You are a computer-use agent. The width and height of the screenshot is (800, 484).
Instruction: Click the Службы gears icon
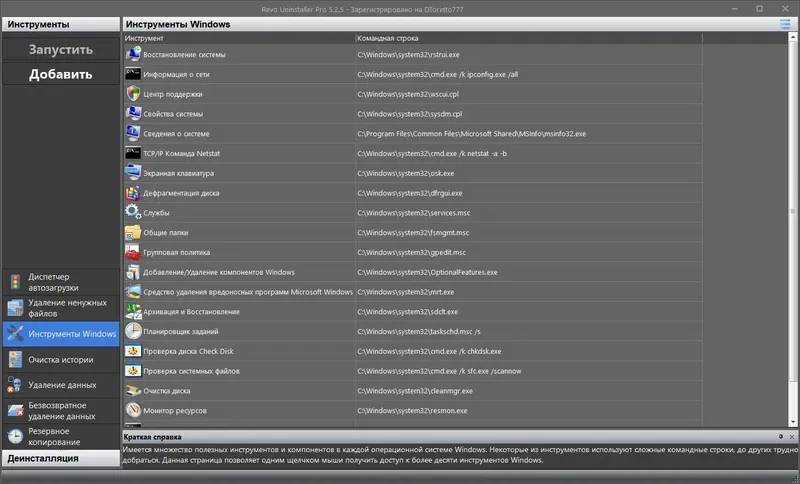coord(133,212)
